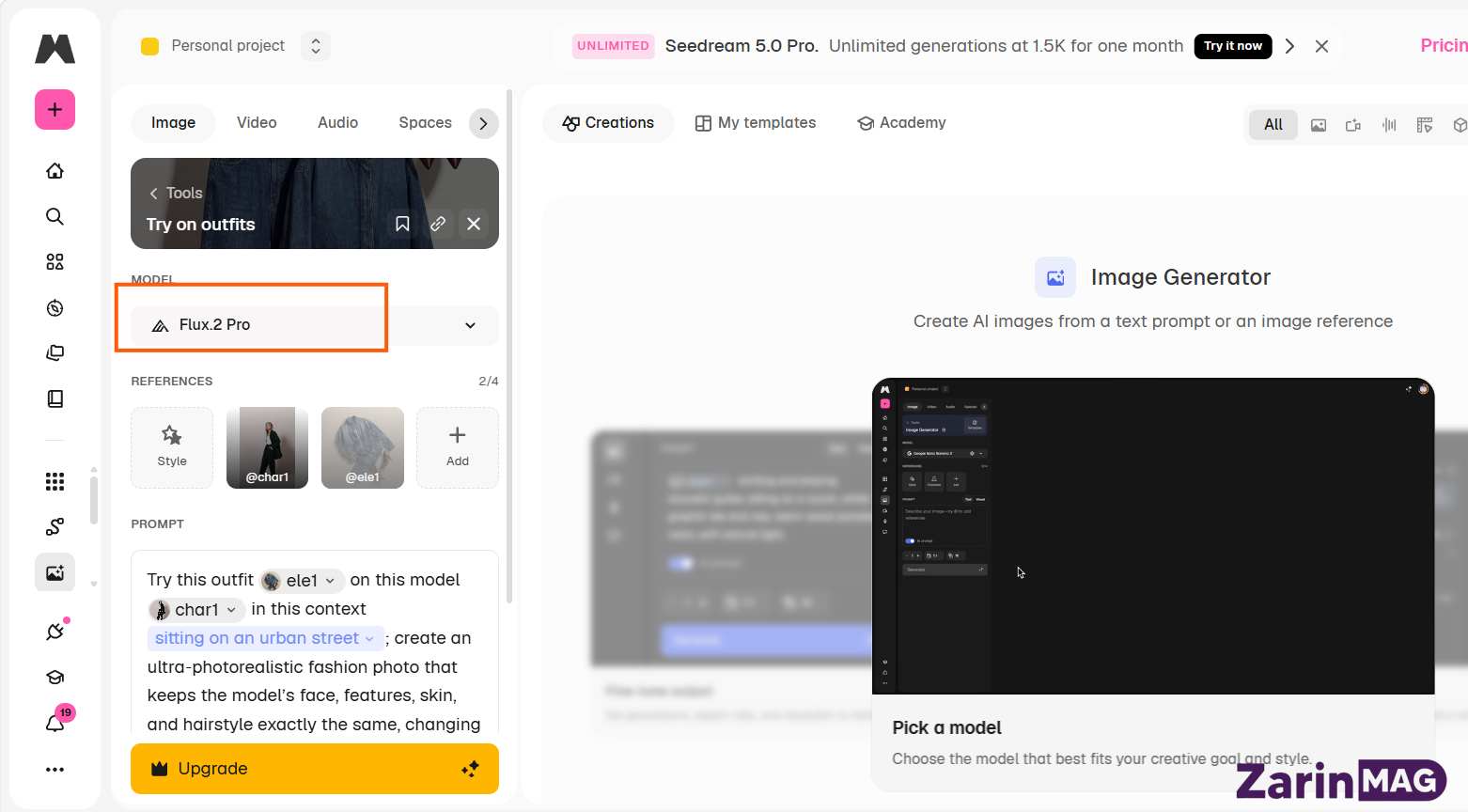Open the search magnifier in sidebar

[55, 217]
